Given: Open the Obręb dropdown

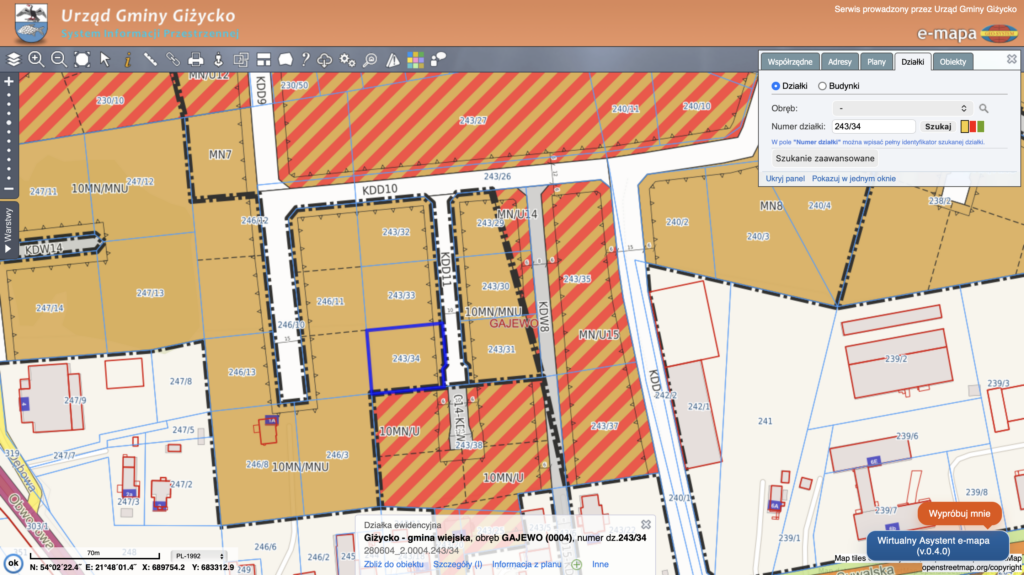Looking at the screenshot, I should click(902, 108).
